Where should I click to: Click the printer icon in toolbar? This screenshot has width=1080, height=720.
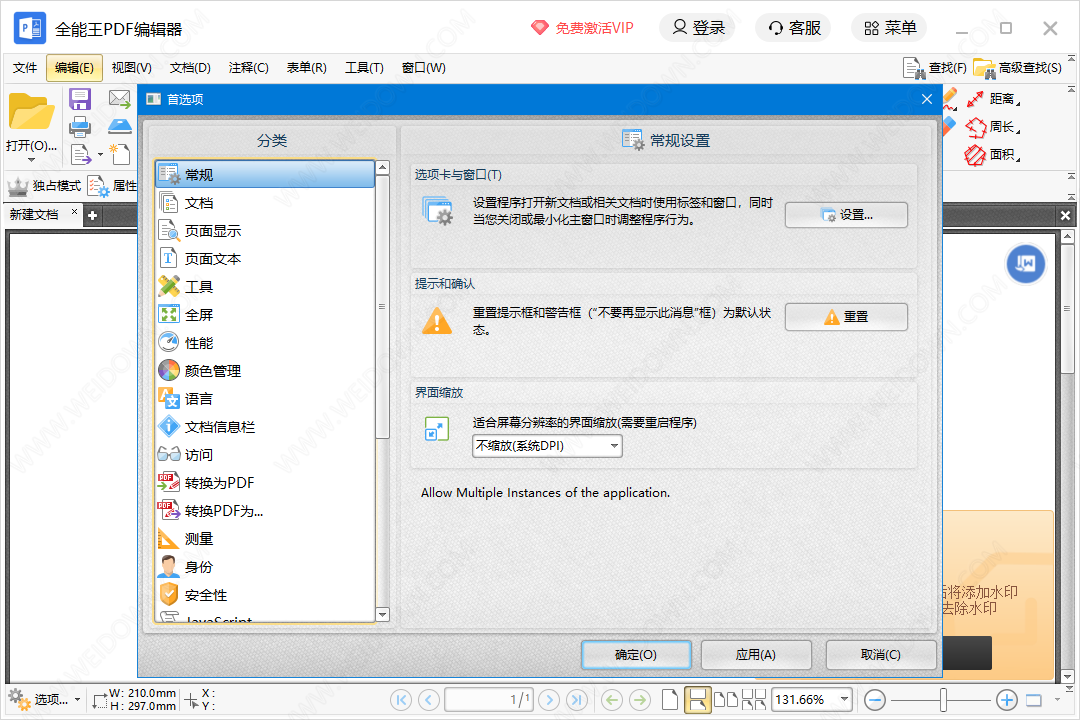click(x=80, y=127)
